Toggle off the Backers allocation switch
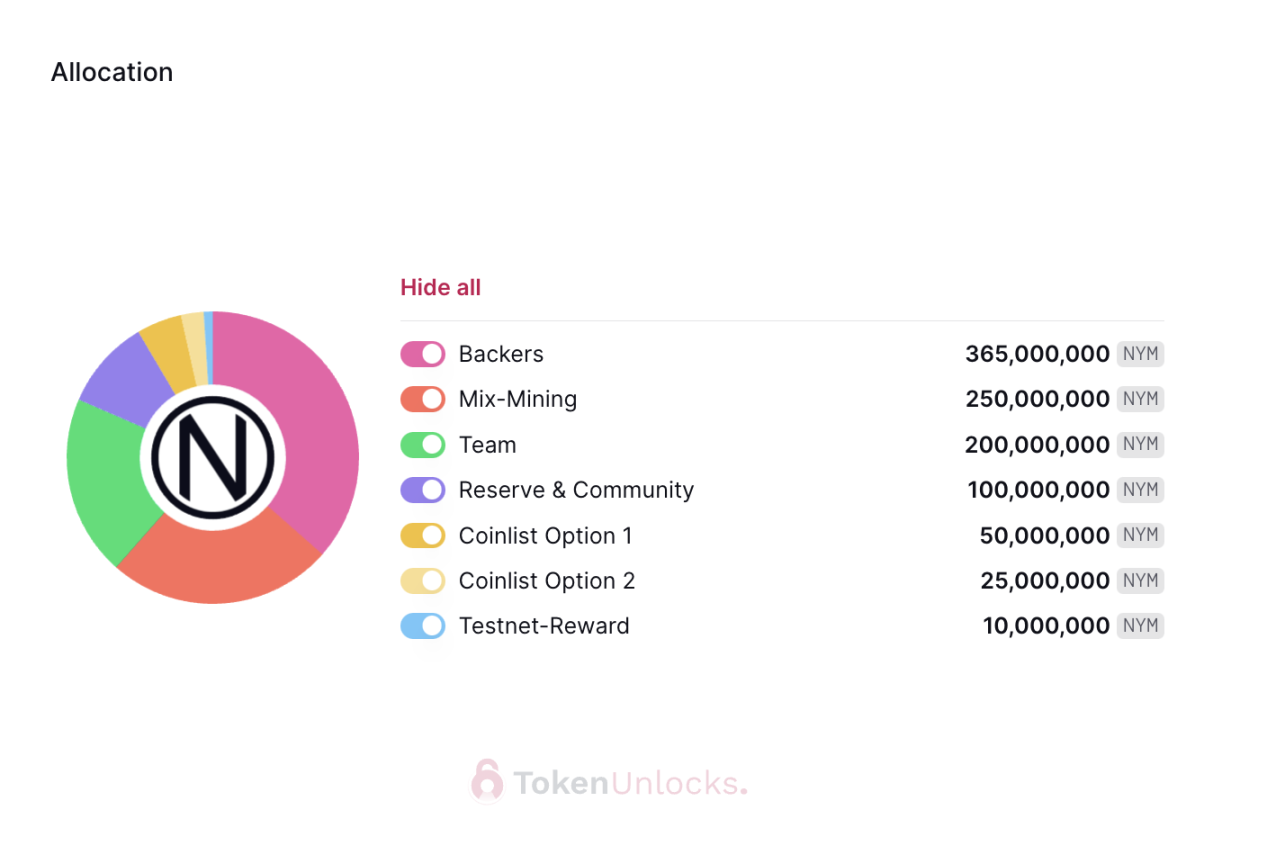This screenshot has height=864, width=1267. point(423,354)
